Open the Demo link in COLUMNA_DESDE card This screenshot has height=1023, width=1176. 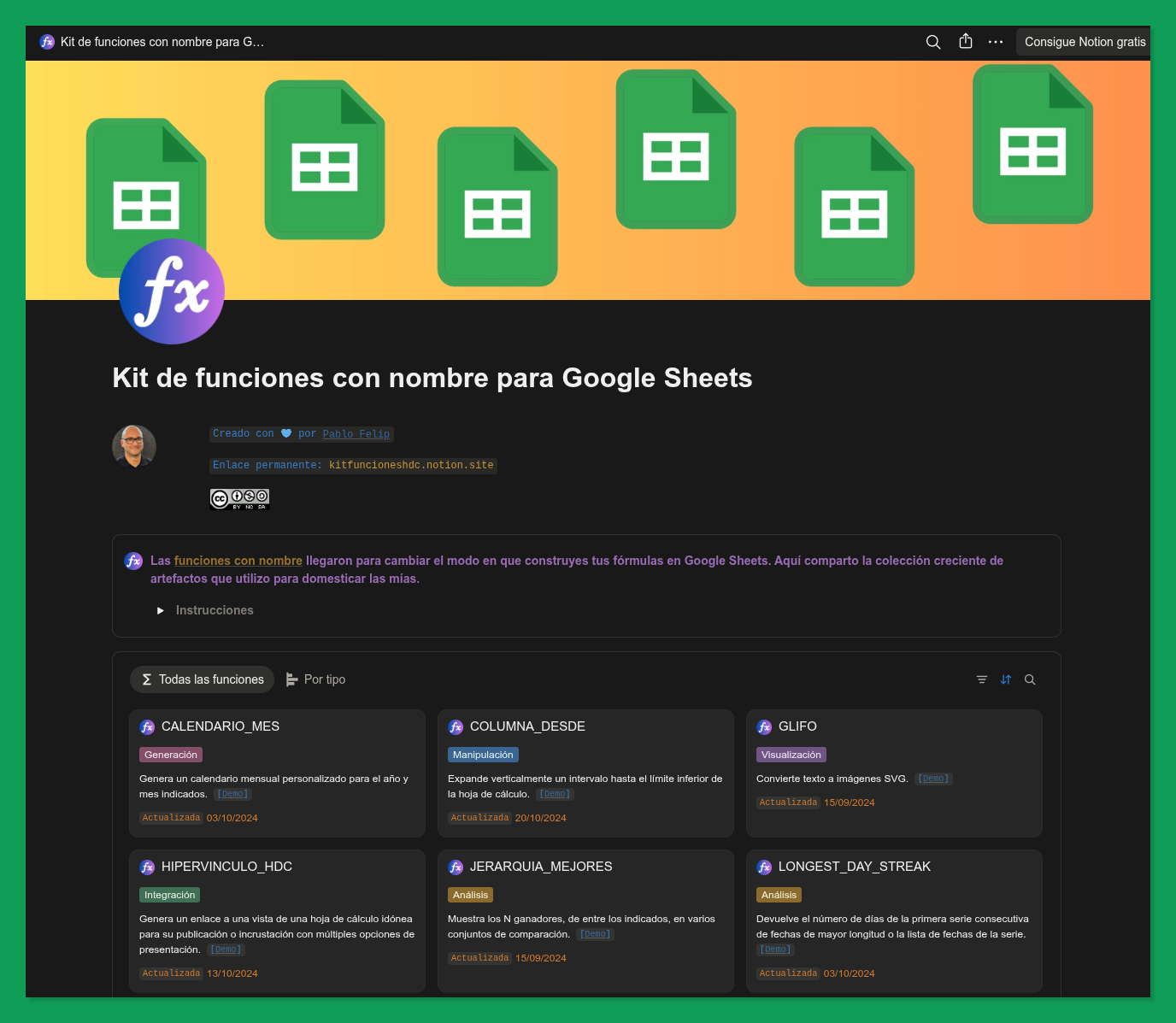[x=555, y=794]
